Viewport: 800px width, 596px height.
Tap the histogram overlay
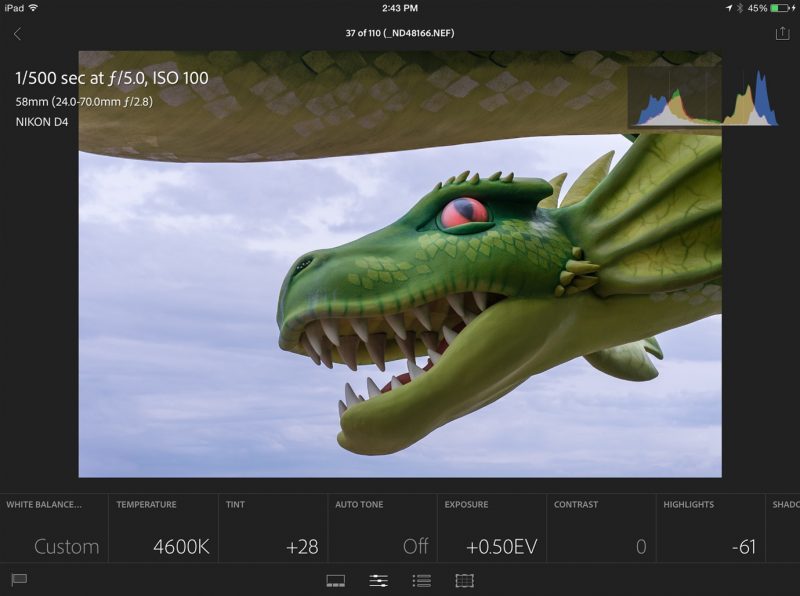point(704,98)
